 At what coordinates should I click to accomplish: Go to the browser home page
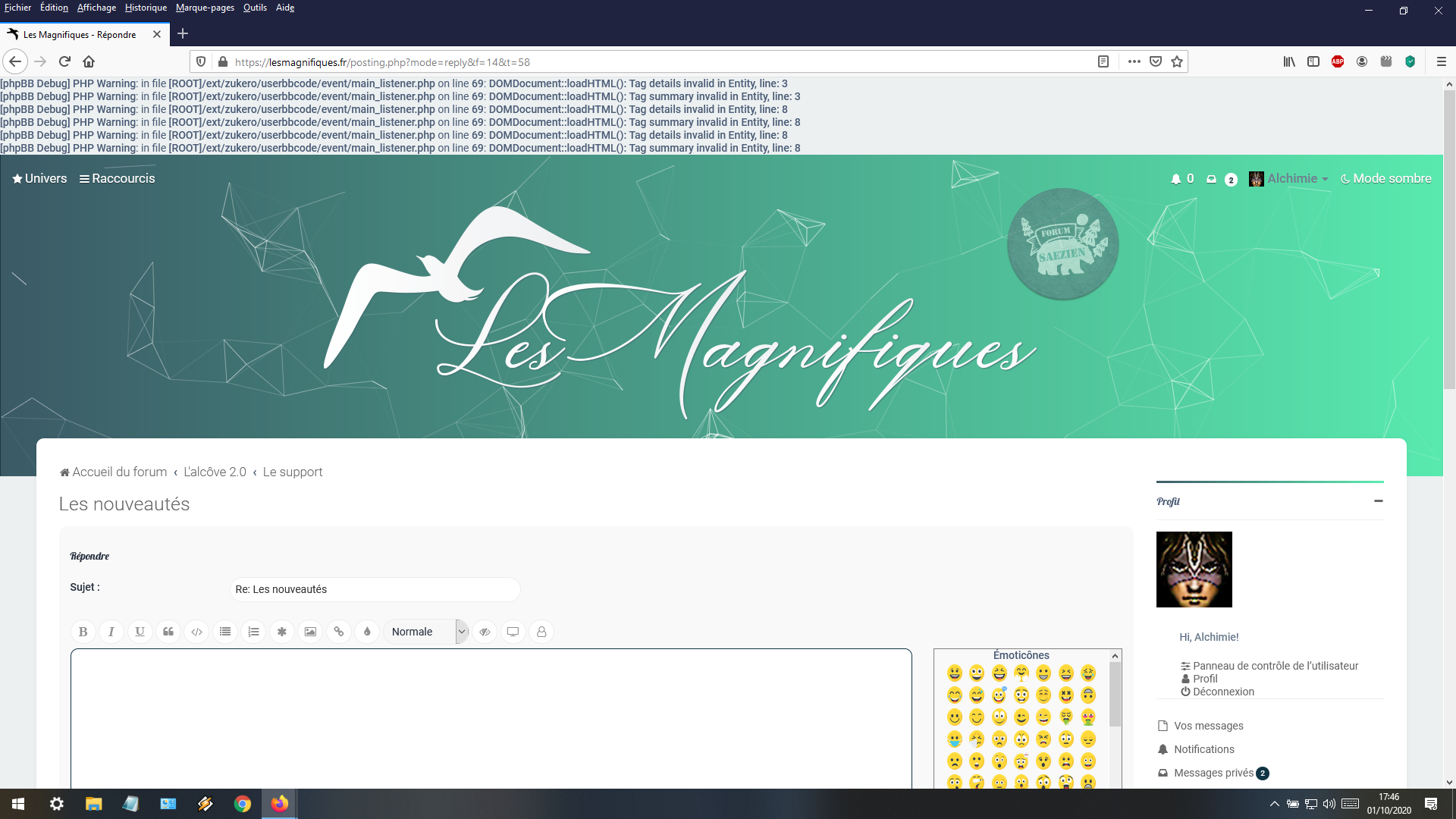[x=89, y=61]
